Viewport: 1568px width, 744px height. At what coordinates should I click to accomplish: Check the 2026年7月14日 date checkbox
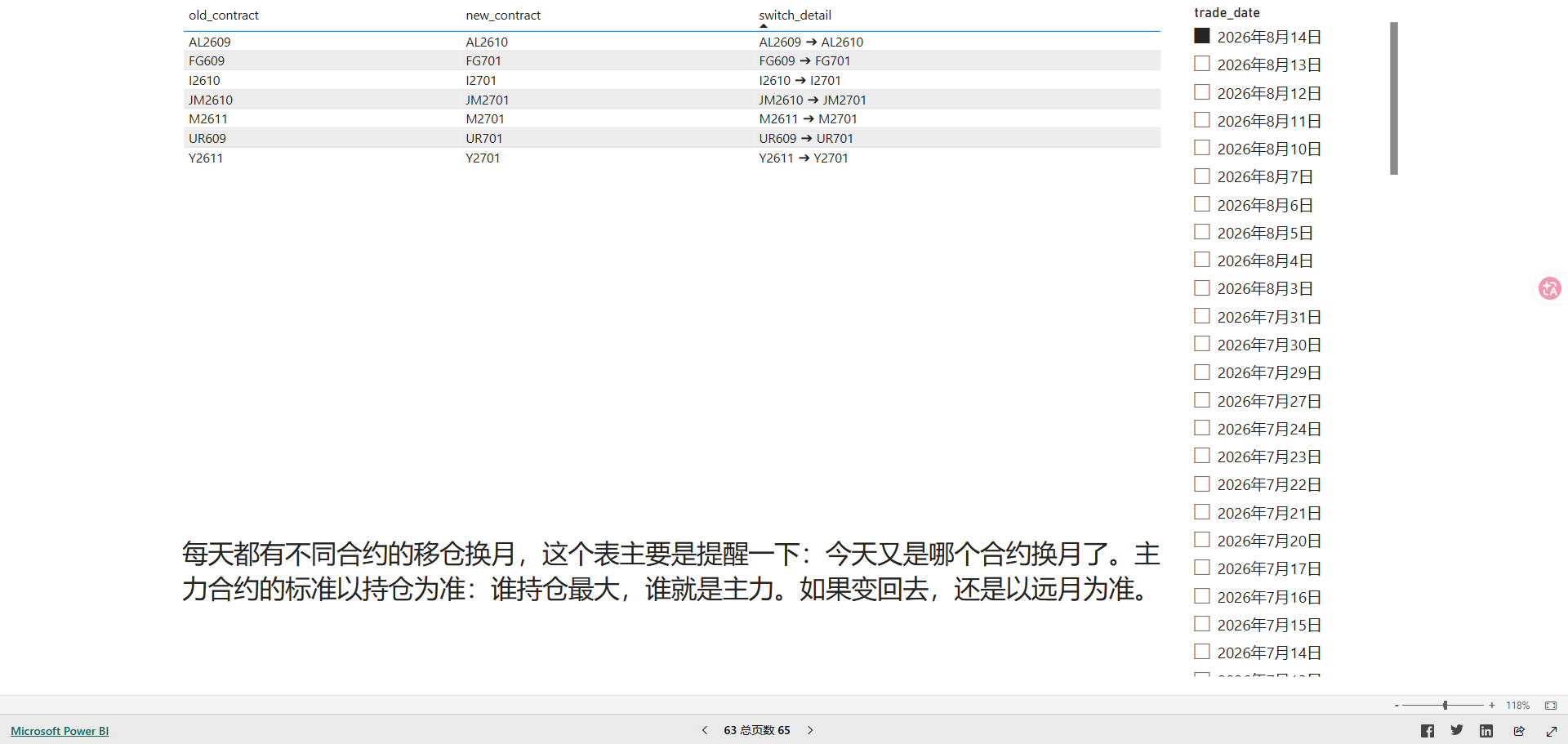(1202, 652)
